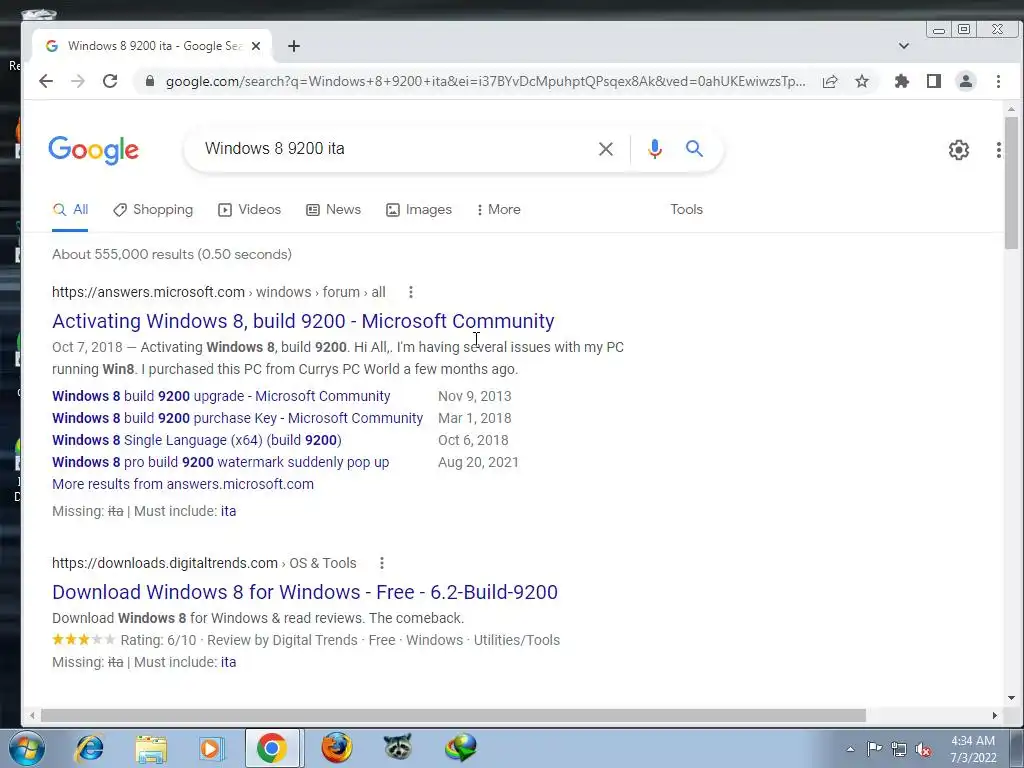Open a new Chrome tab

tap(294, 46)
